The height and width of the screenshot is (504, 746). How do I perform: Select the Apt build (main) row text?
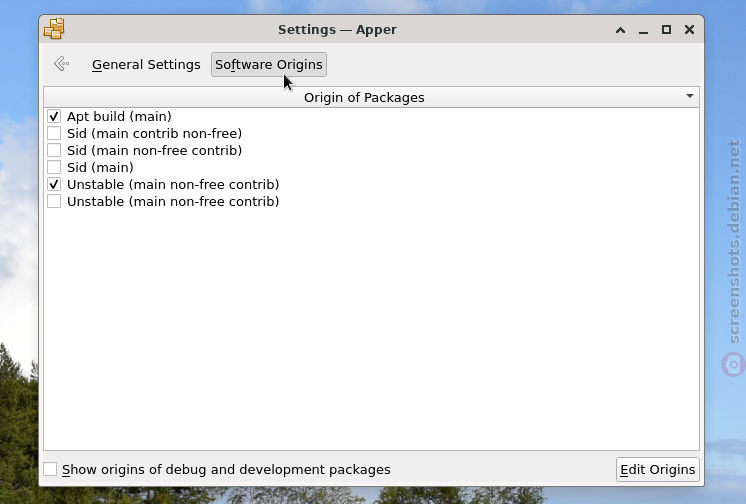tap(119, 117)
